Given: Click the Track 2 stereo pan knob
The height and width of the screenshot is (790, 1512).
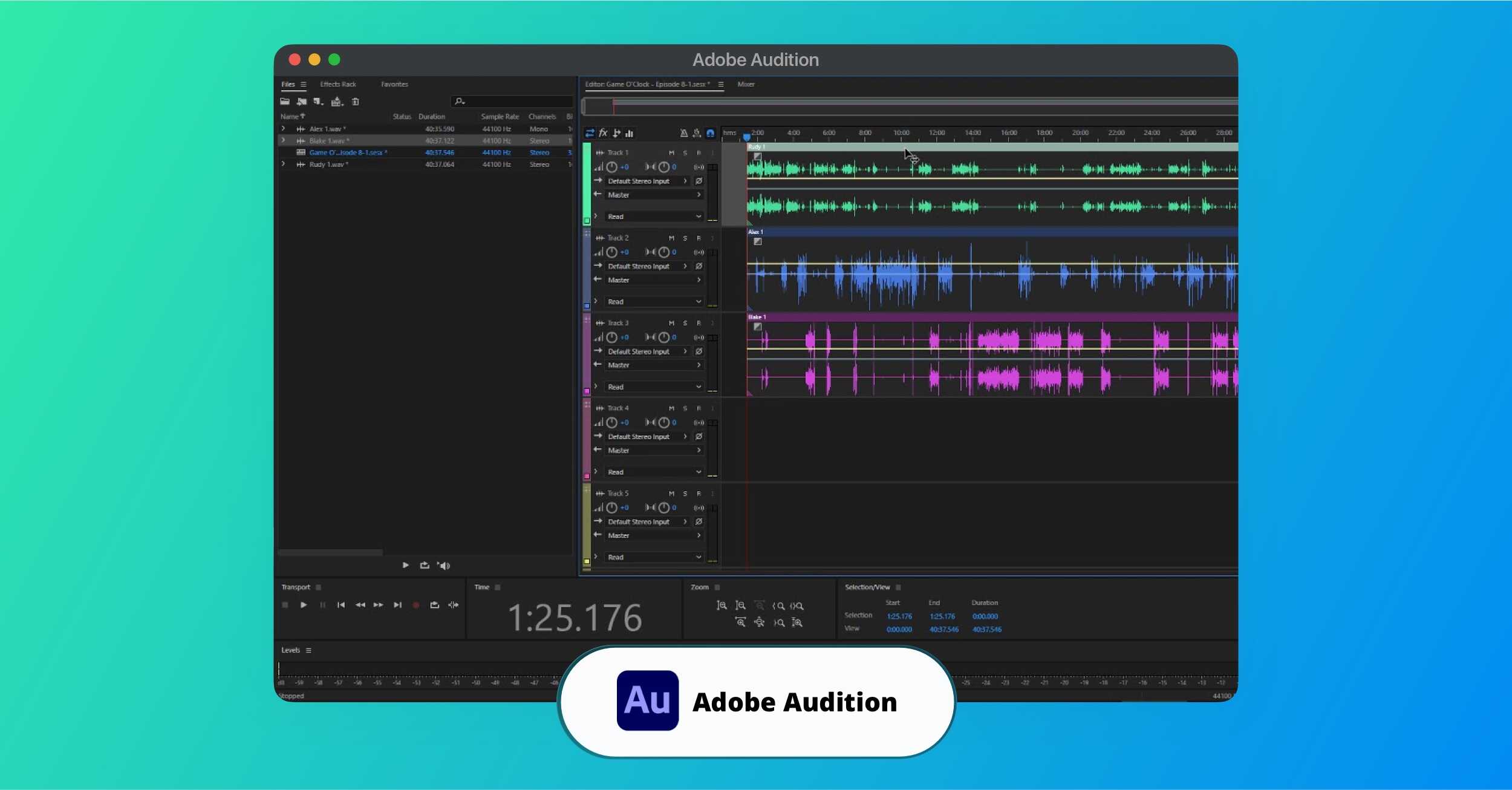Looking at the screenshot, I should [x=664, y=252].
